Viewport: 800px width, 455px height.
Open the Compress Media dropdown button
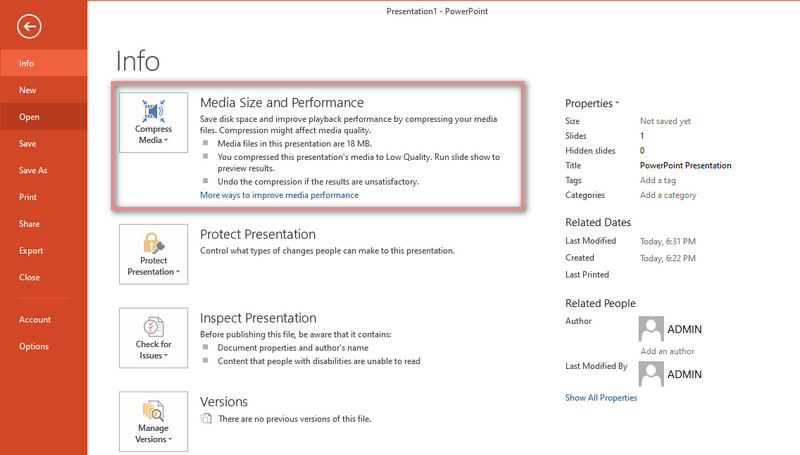[x=153, y=123]
